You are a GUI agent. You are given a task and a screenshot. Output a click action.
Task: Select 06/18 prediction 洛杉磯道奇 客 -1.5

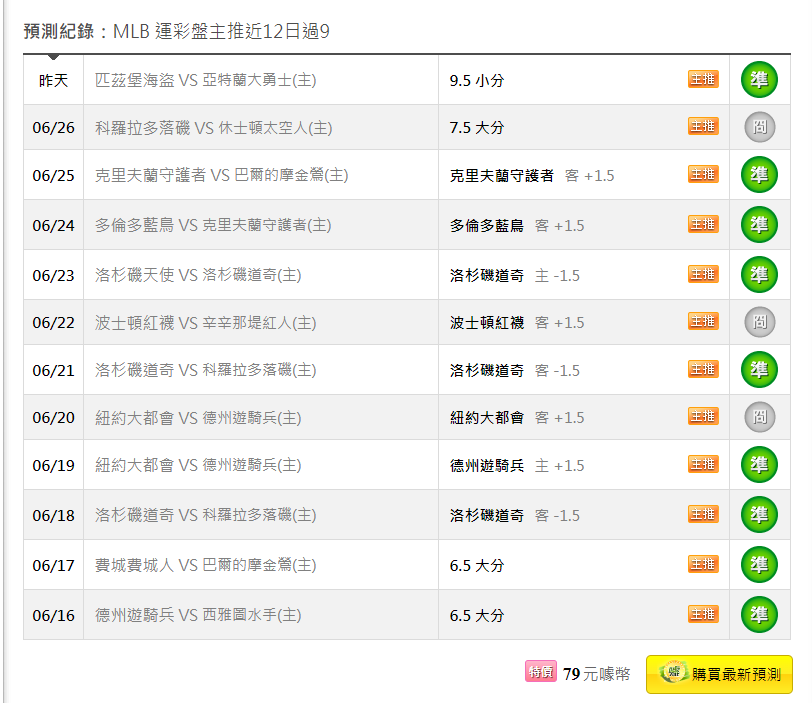[515, 515]
